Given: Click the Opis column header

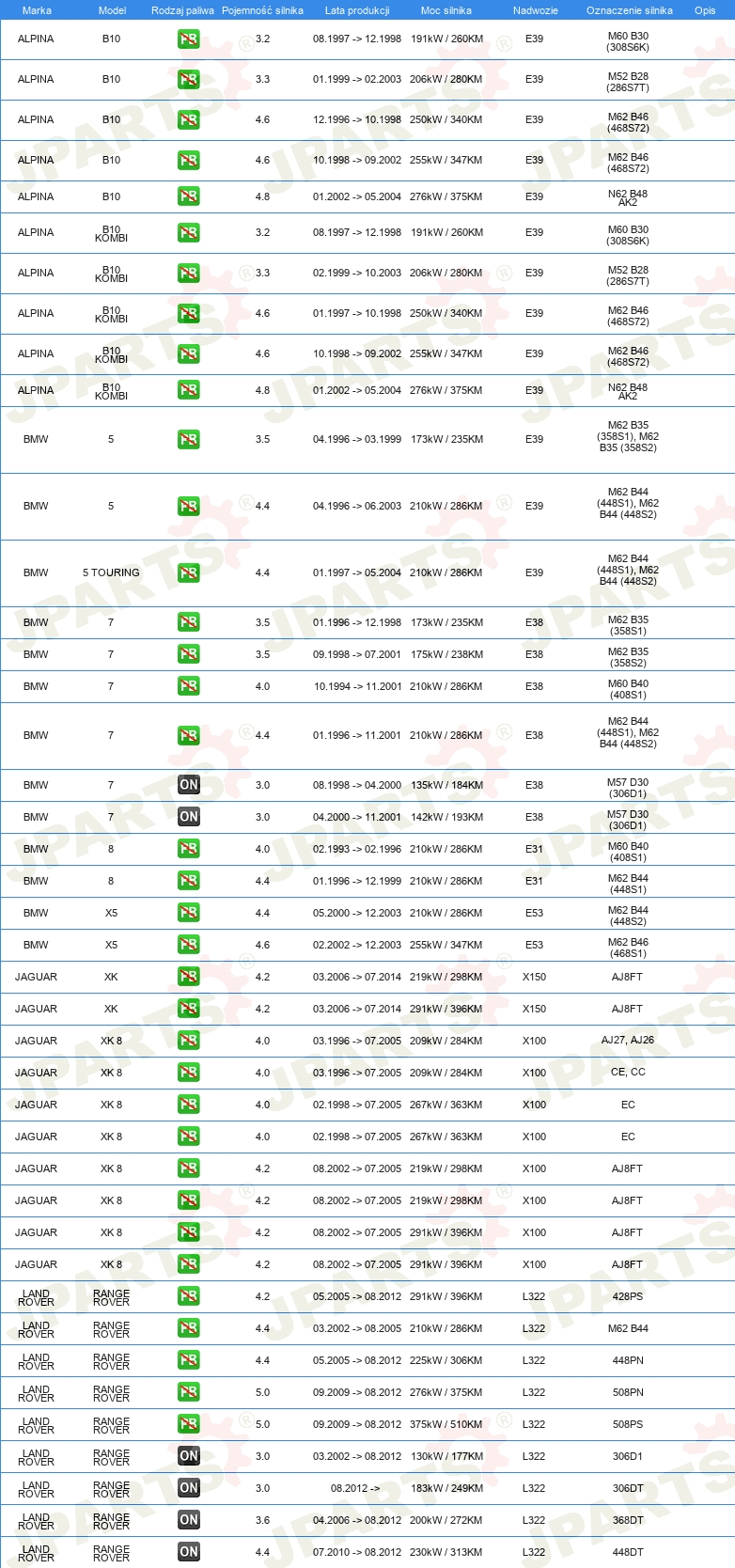Looking at the screenshot, I should (705, 10).
